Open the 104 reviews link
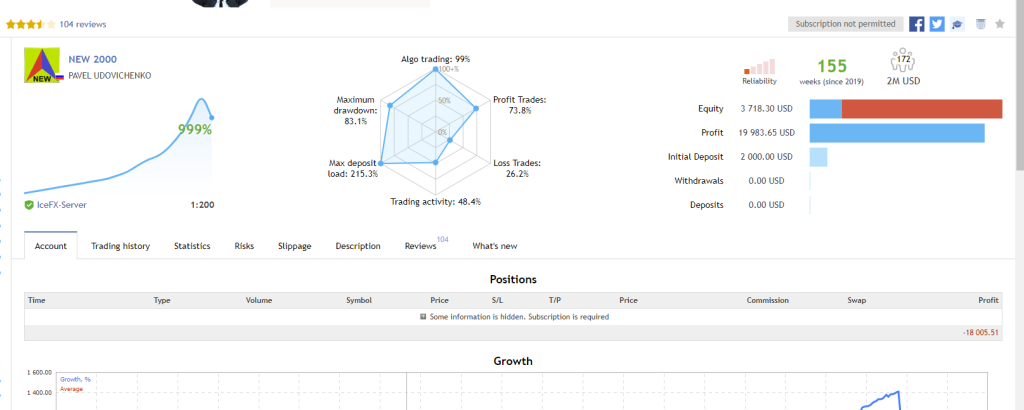 click(83, 25)
